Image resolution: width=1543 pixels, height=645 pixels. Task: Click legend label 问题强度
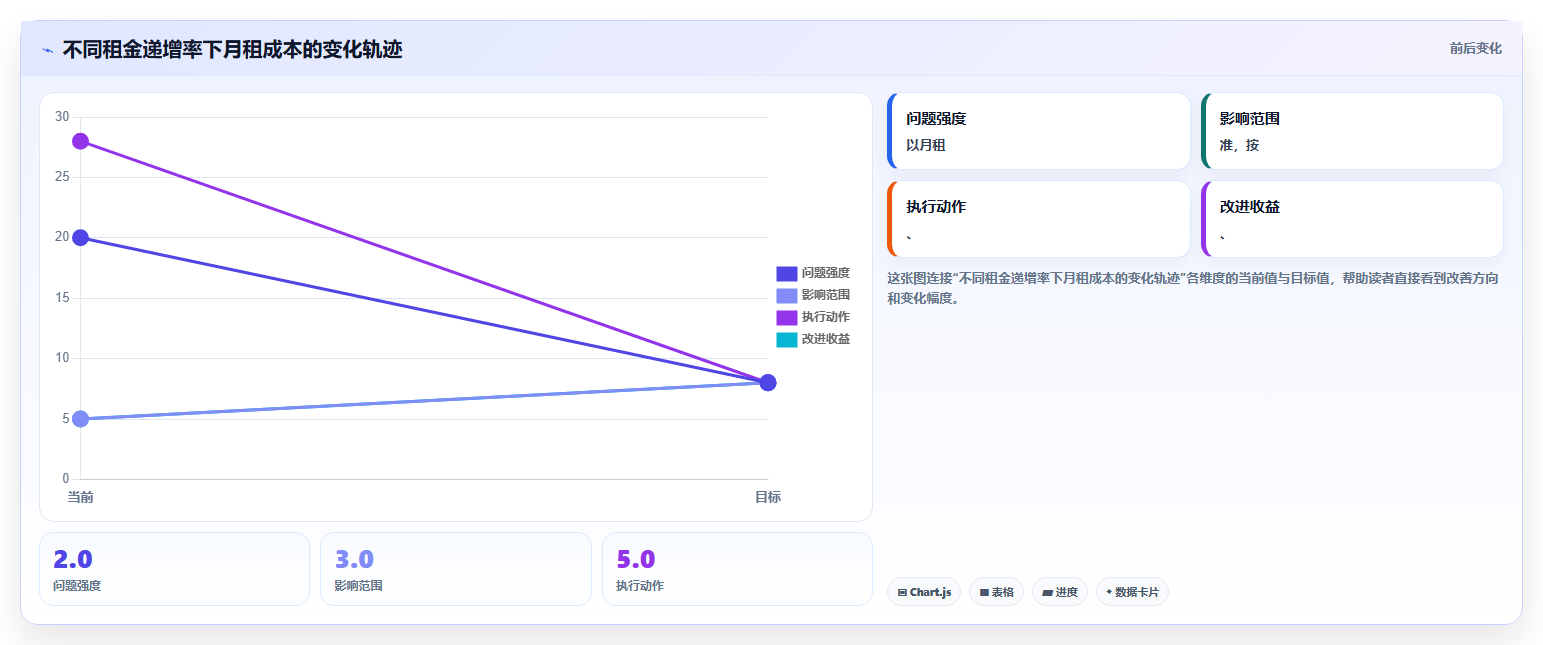[x=826, y=273]
